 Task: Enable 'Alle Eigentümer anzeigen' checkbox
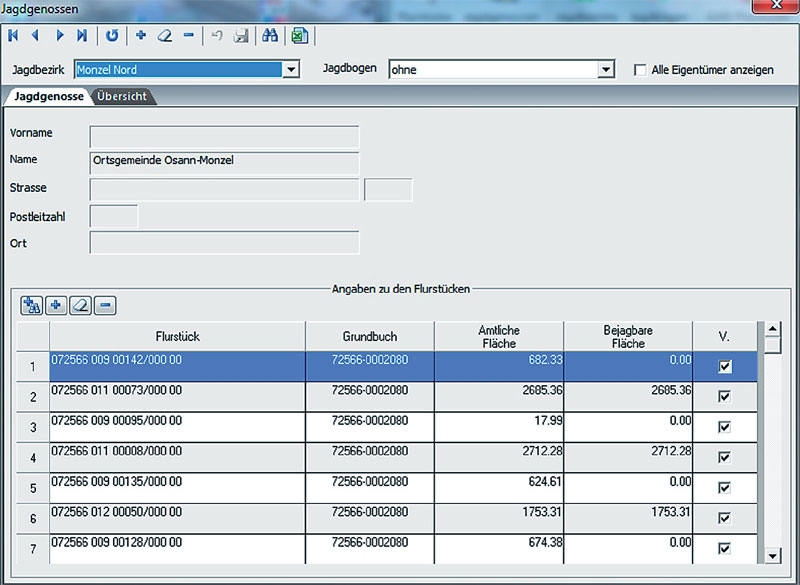click(x=640, y=70)
